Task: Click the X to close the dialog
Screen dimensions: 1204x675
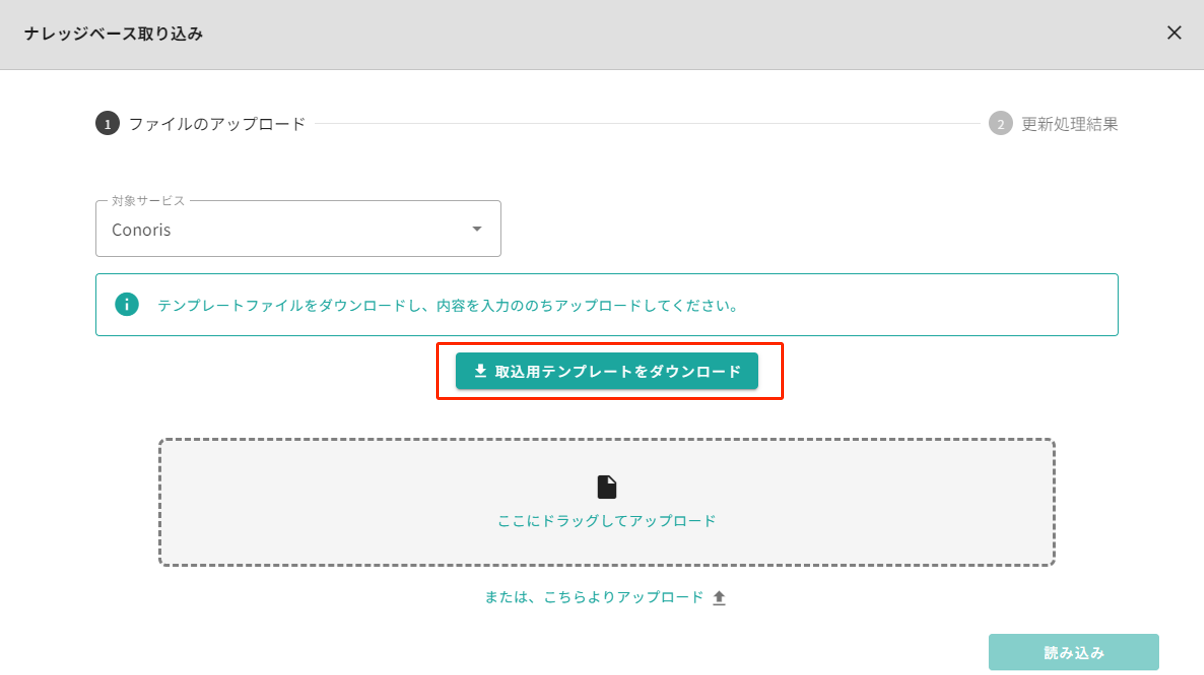Action: pos(1174,32)
